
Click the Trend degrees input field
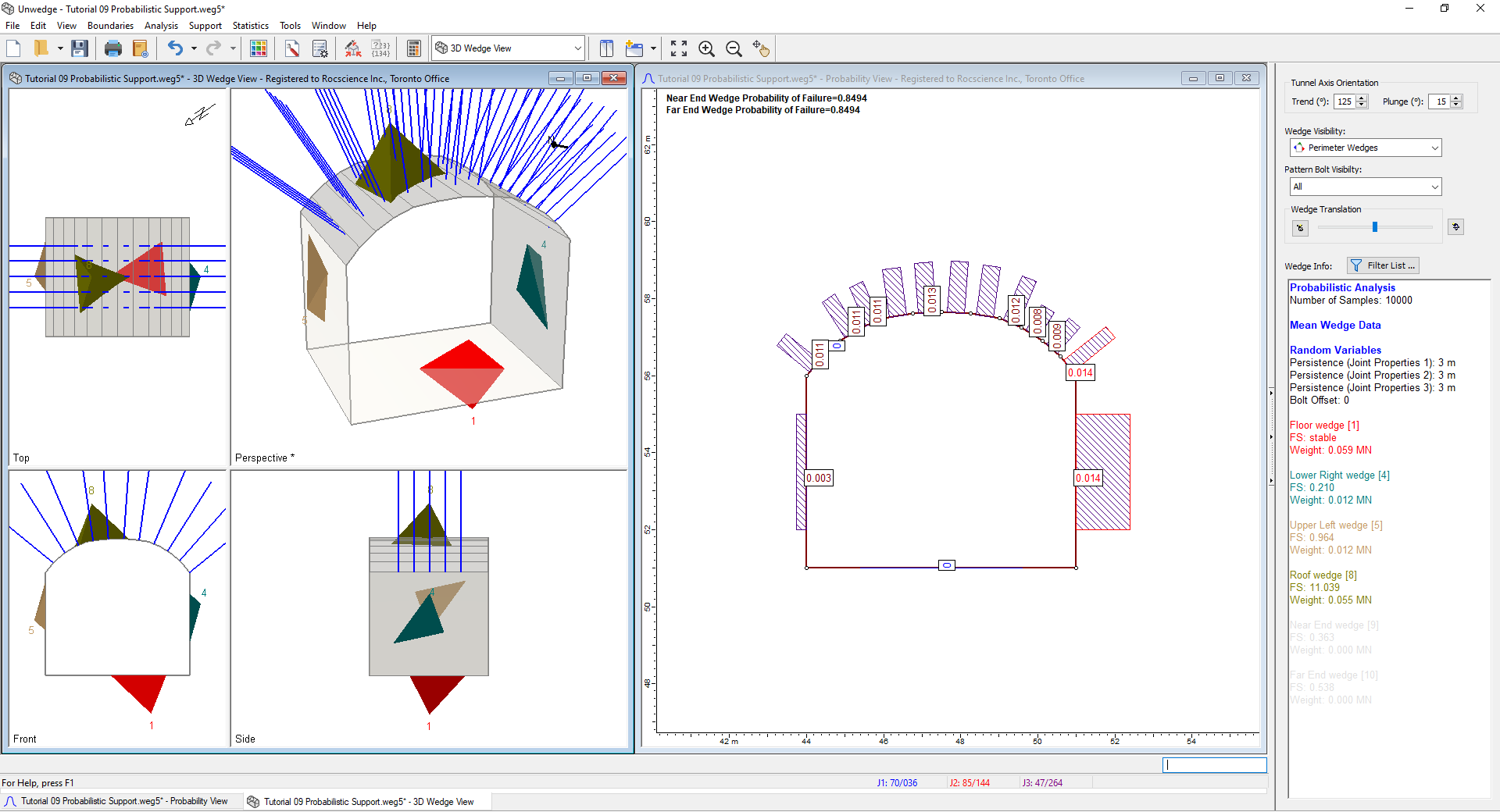point(1345,101)
